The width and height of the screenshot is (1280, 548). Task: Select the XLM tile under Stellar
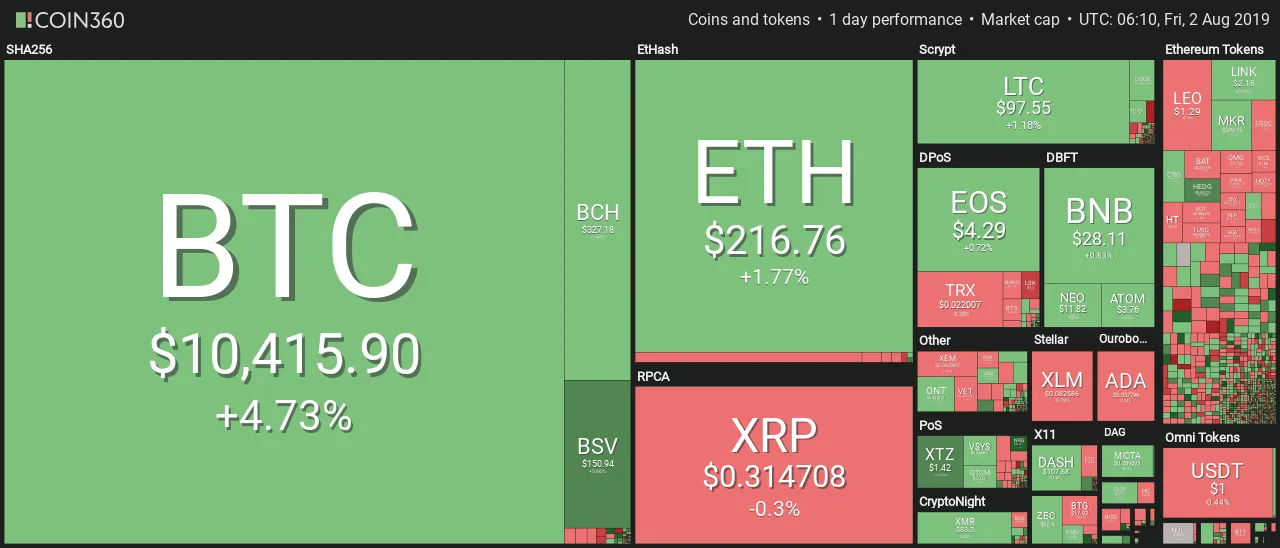coord(1062,385)
